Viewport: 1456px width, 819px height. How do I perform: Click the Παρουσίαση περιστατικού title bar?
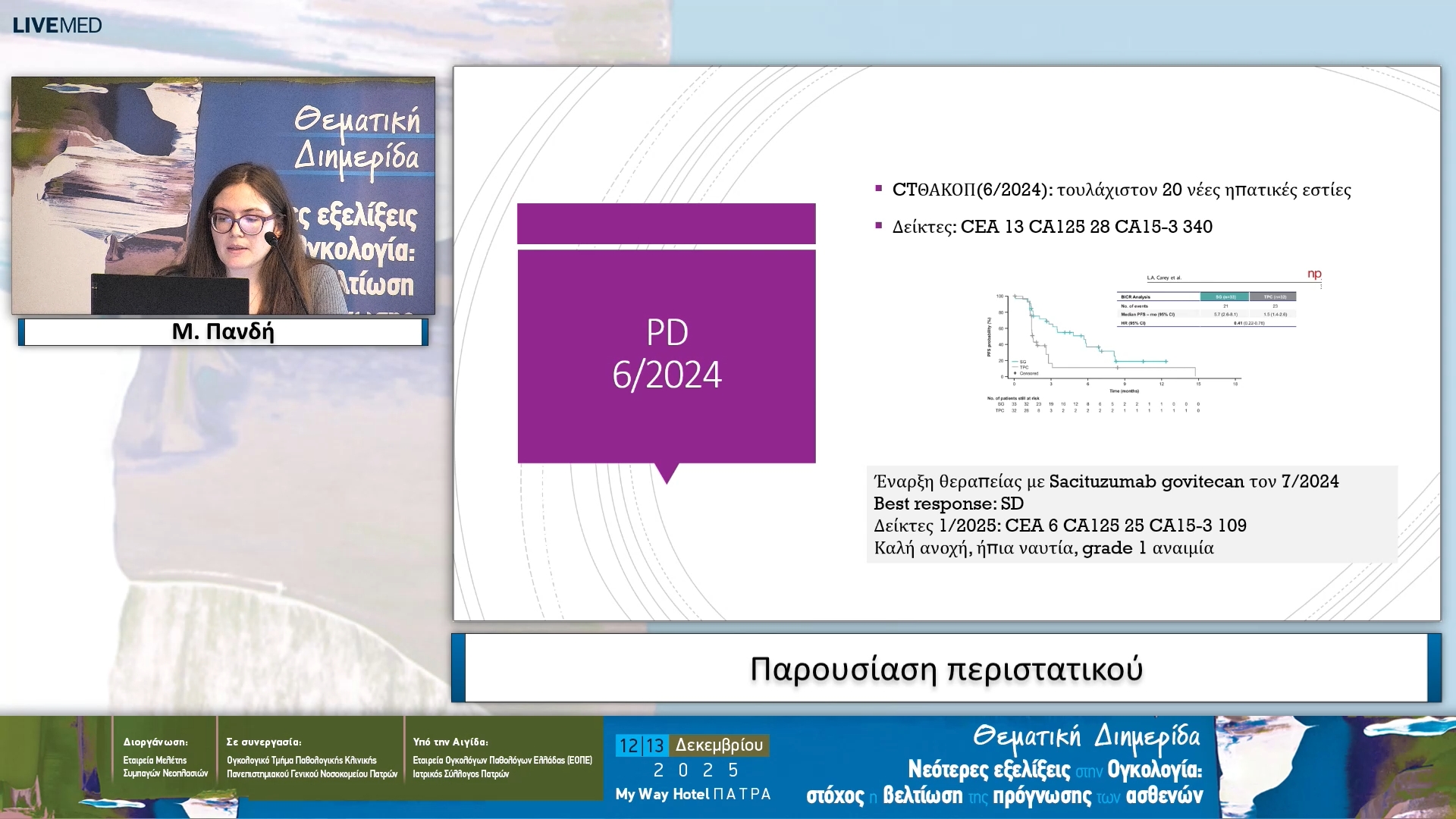click(x=946, y=669)
